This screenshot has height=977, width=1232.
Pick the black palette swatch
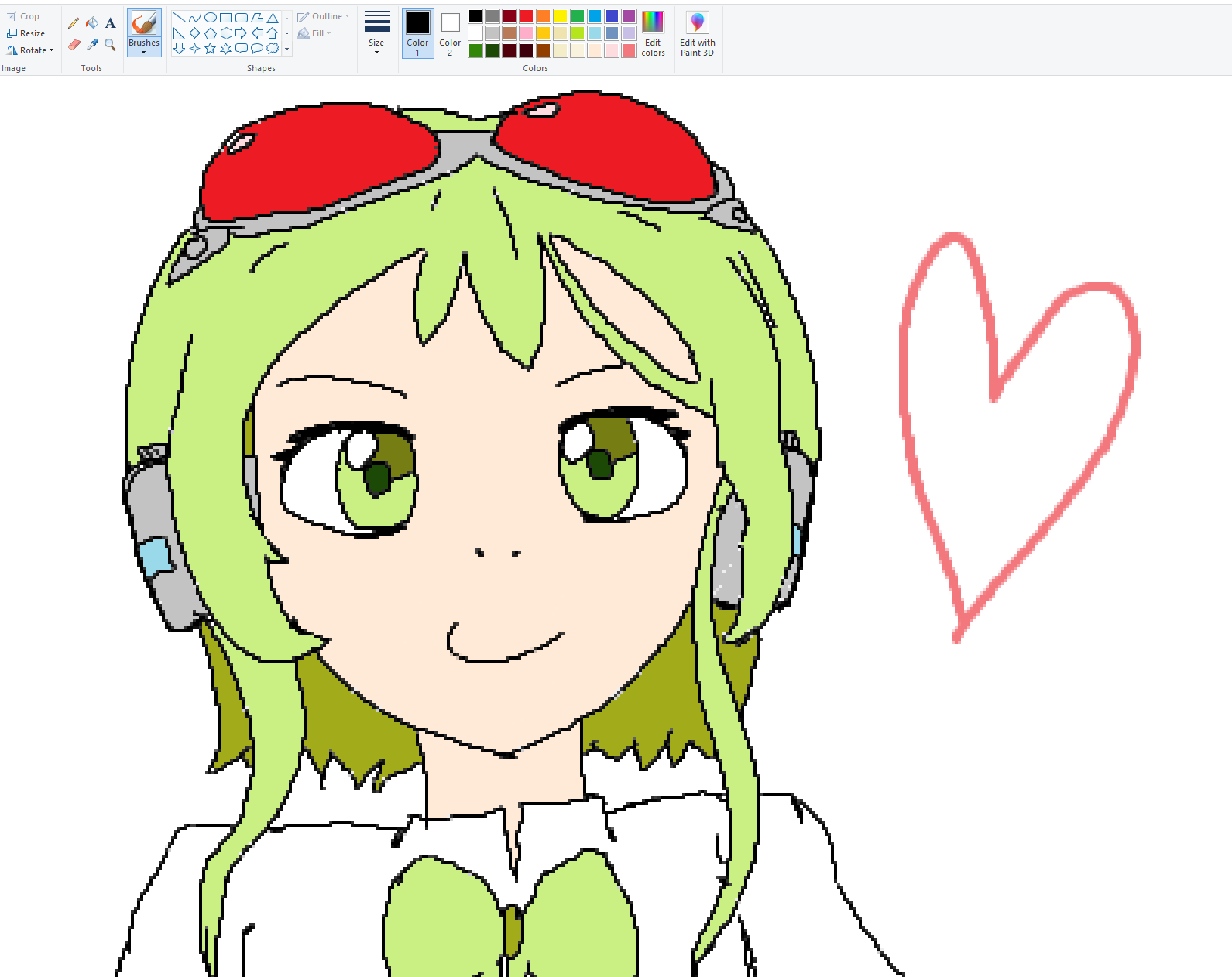click(x=475, y=16)
